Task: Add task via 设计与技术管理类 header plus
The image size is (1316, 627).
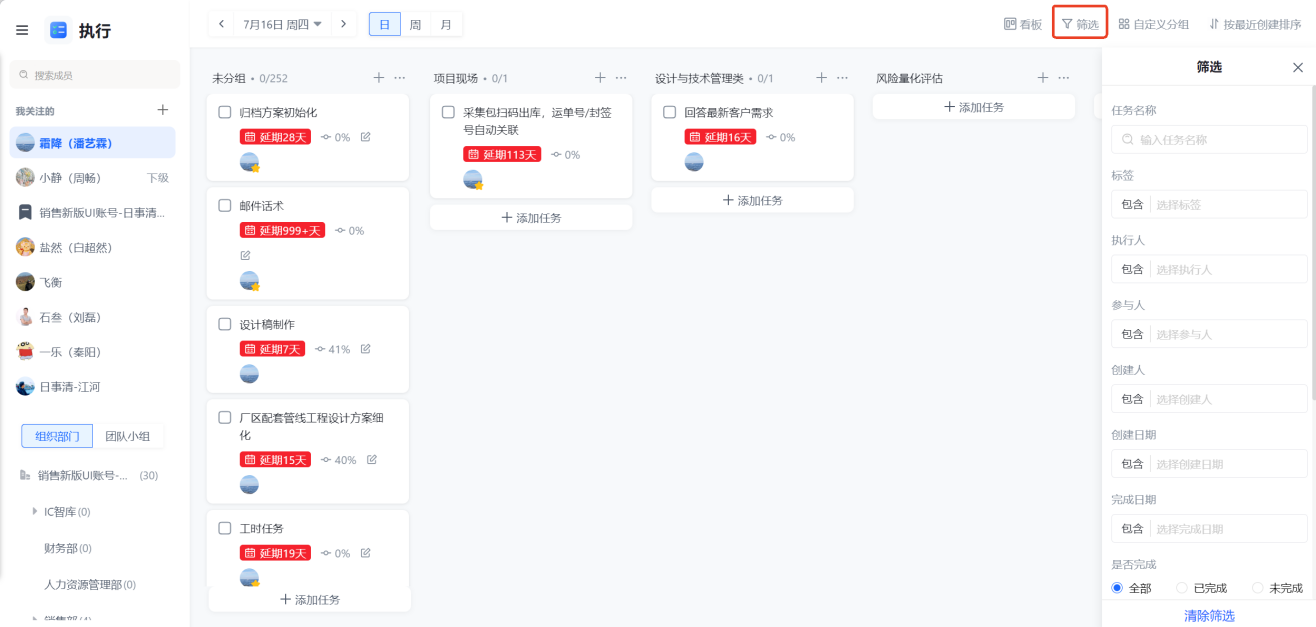Action: (821, 78)
